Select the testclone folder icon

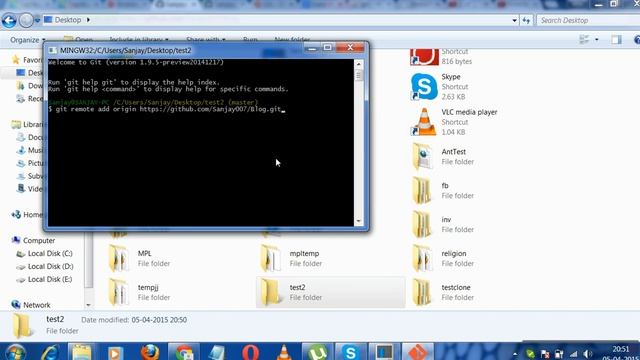pyautogui.click(x=422, y=292)
